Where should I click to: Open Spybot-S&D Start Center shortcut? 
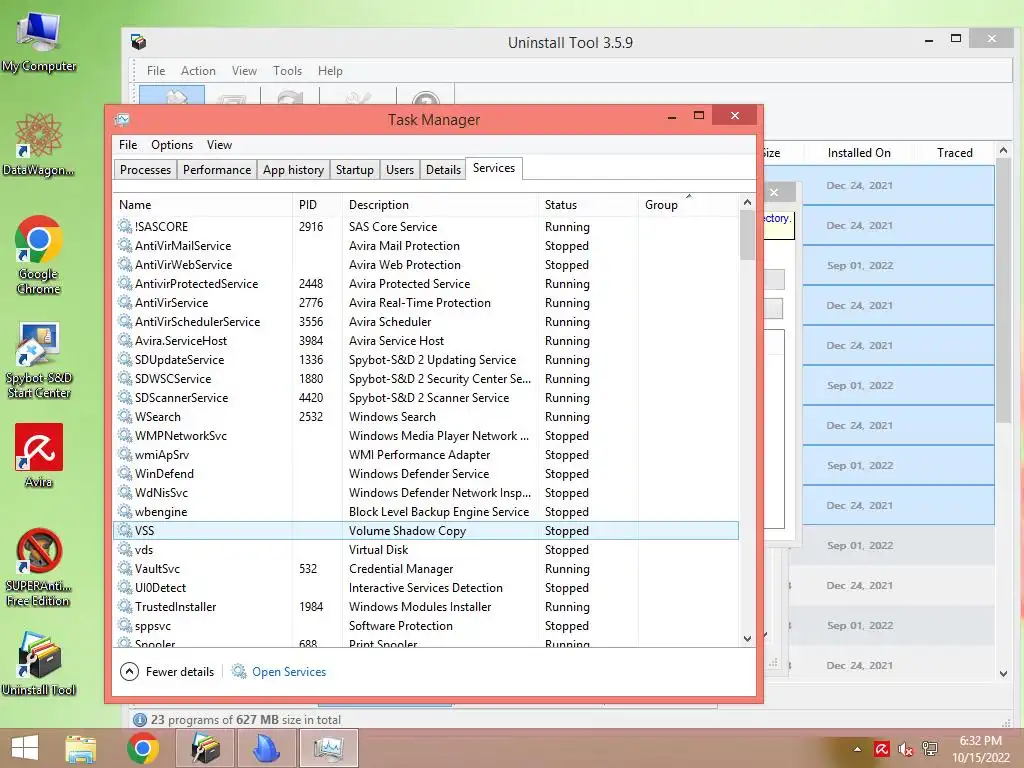(39, 359)
